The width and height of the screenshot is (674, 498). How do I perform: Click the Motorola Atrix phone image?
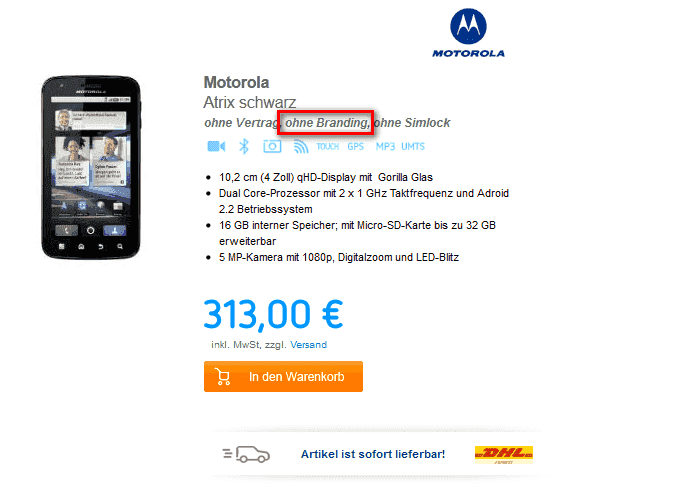coord(91,168)
